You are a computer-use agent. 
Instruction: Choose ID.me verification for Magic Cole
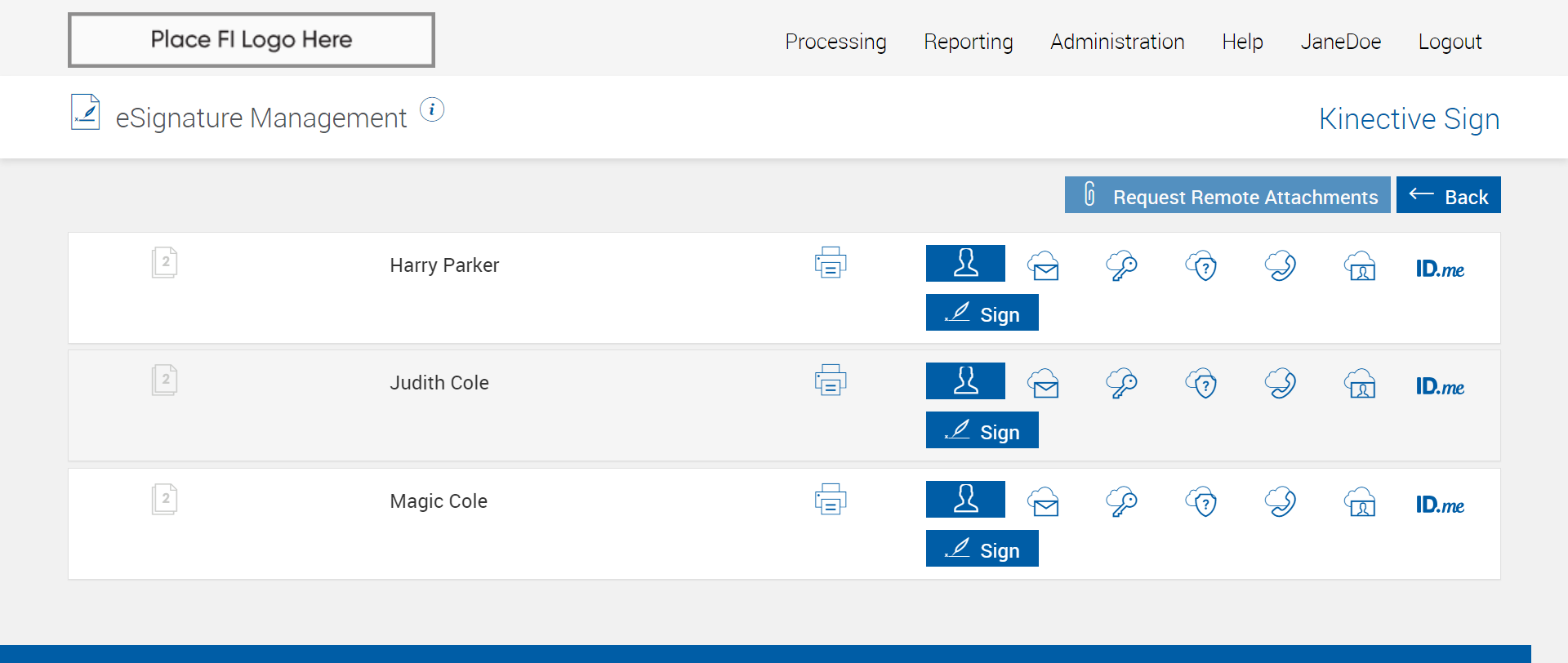tap(1440, 505)
